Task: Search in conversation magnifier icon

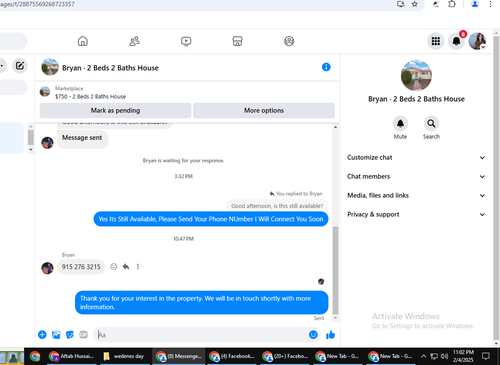Action: 431,124
